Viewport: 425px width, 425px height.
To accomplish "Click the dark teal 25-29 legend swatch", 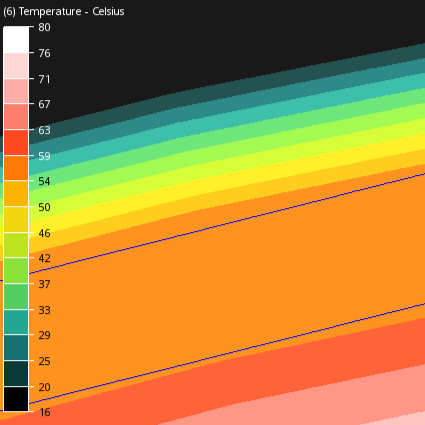I will pos(16,348).
